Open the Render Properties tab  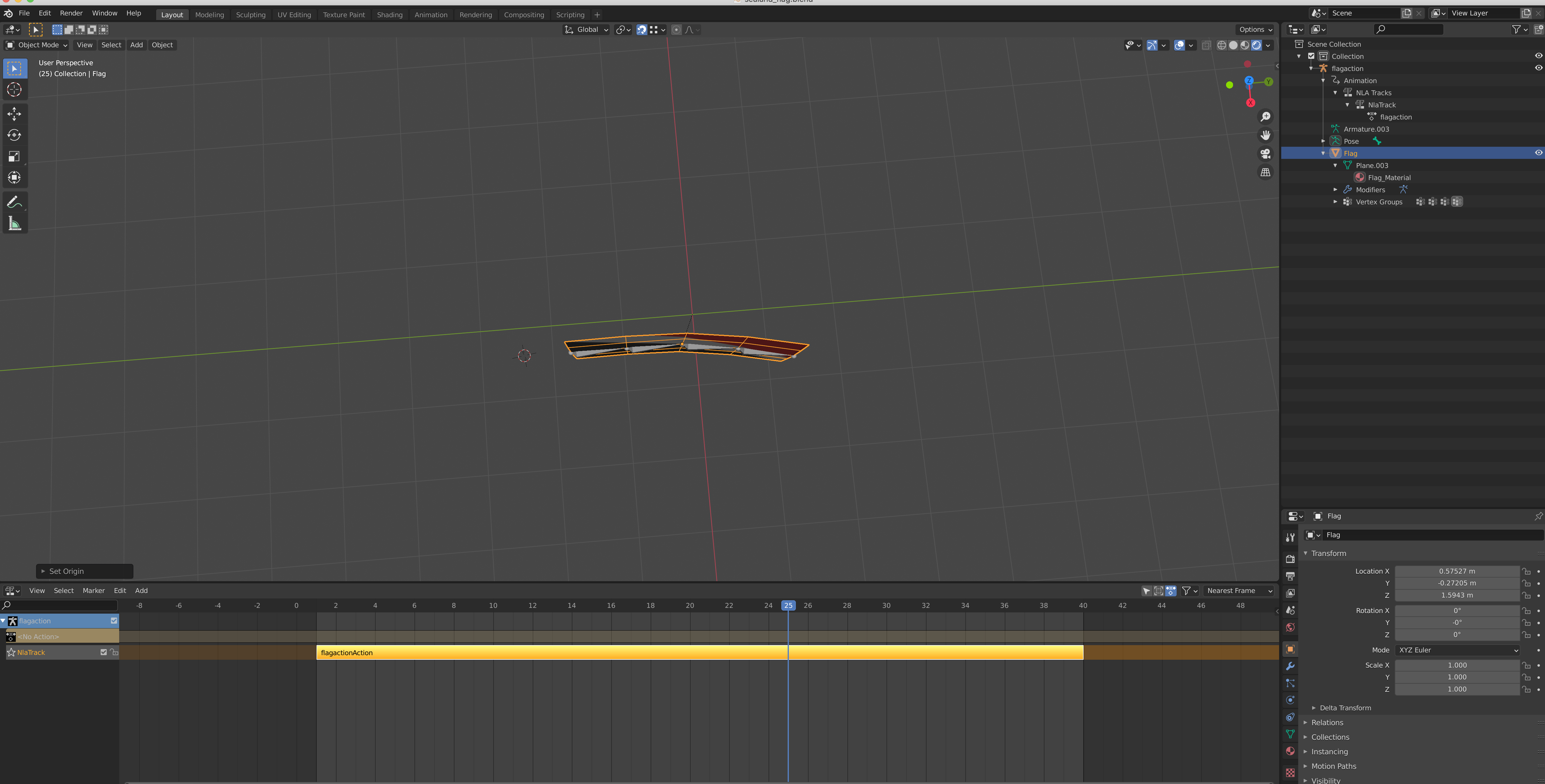click(1290, 558)
